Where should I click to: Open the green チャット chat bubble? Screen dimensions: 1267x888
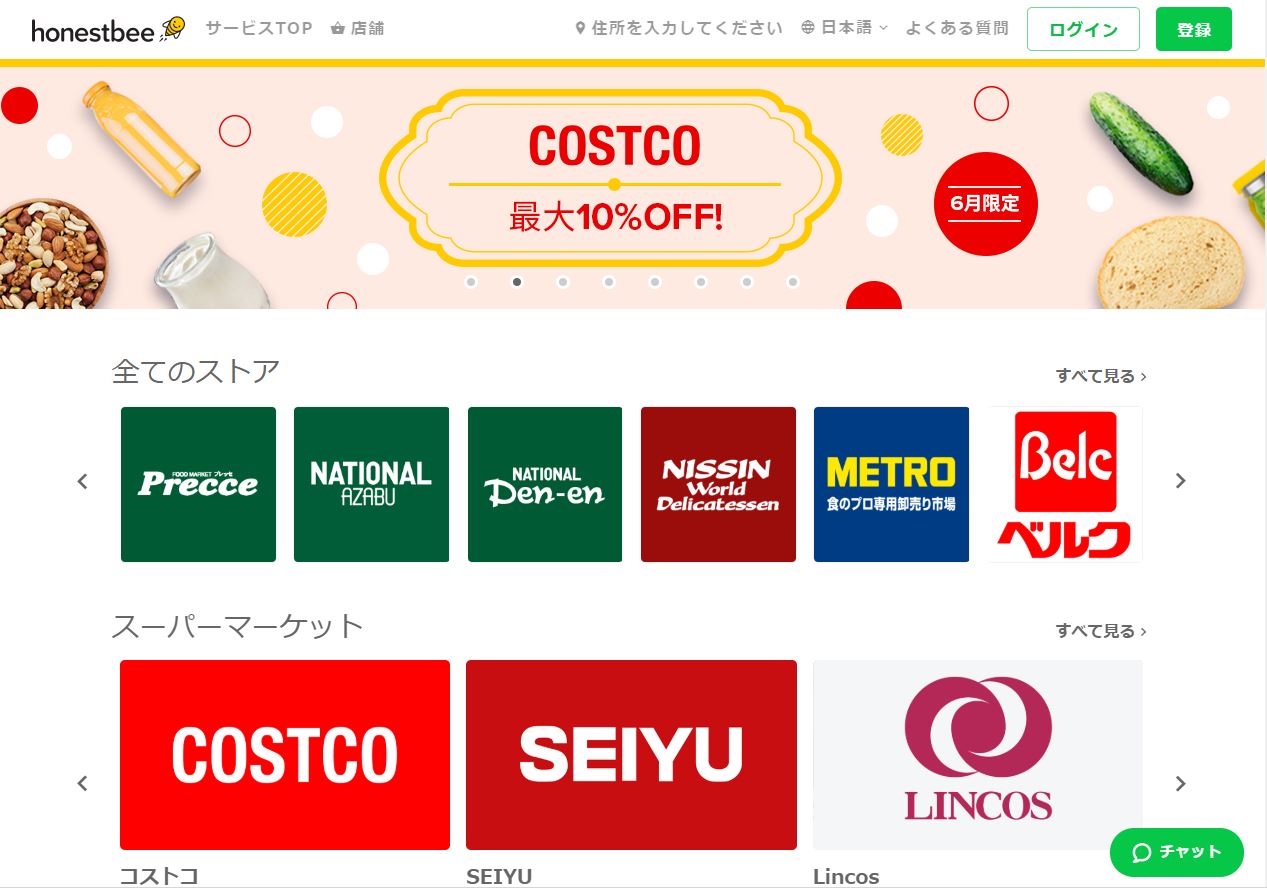click(x=1177, y=852)
